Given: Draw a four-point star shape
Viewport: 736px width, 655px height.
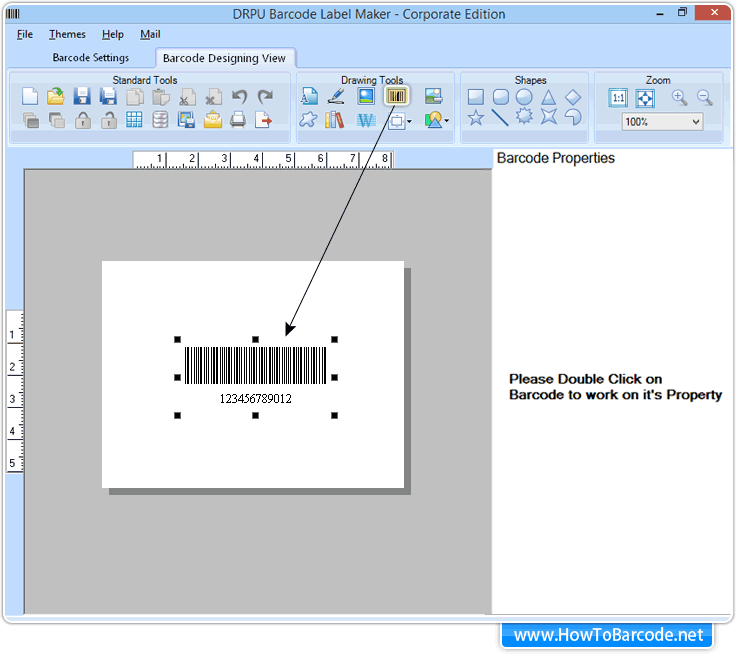Looking at the screenshot, I should tap(549, 116).
